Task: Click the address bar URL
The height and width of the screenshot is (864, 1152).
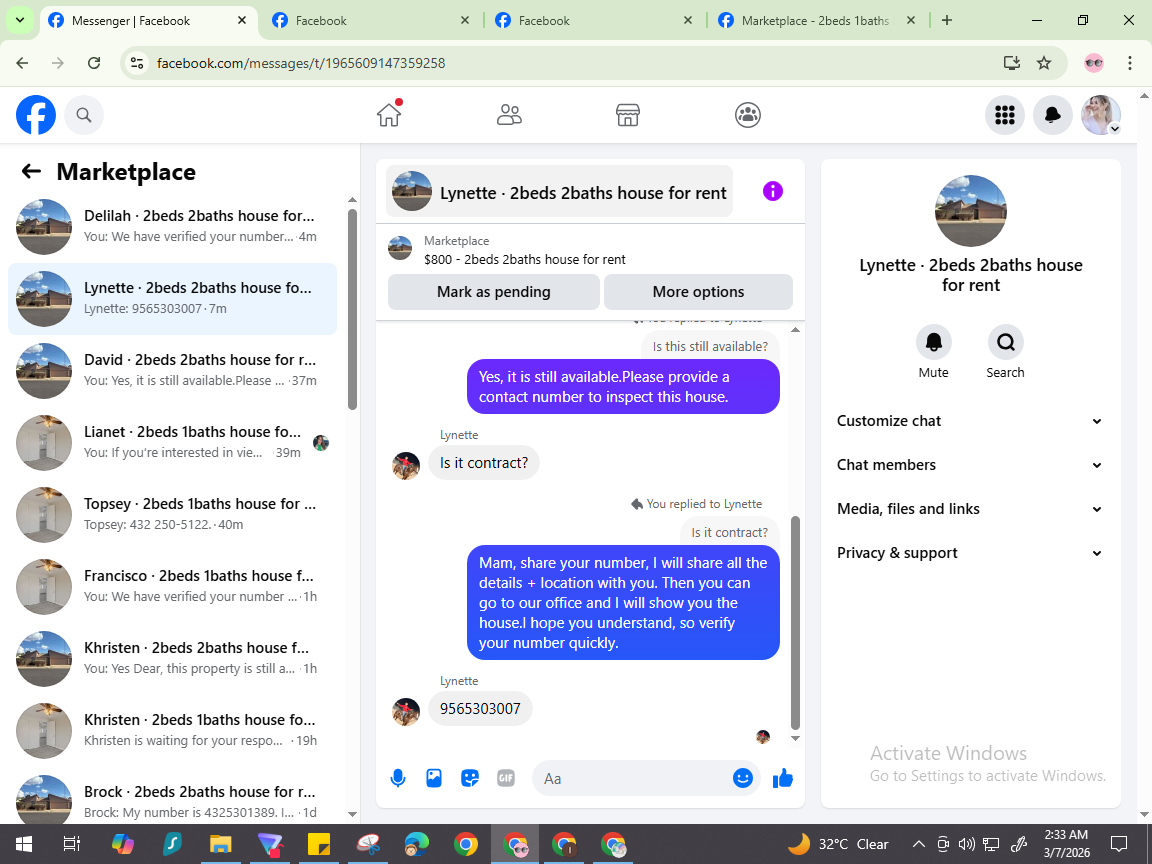Action: [x=301, y=63]
